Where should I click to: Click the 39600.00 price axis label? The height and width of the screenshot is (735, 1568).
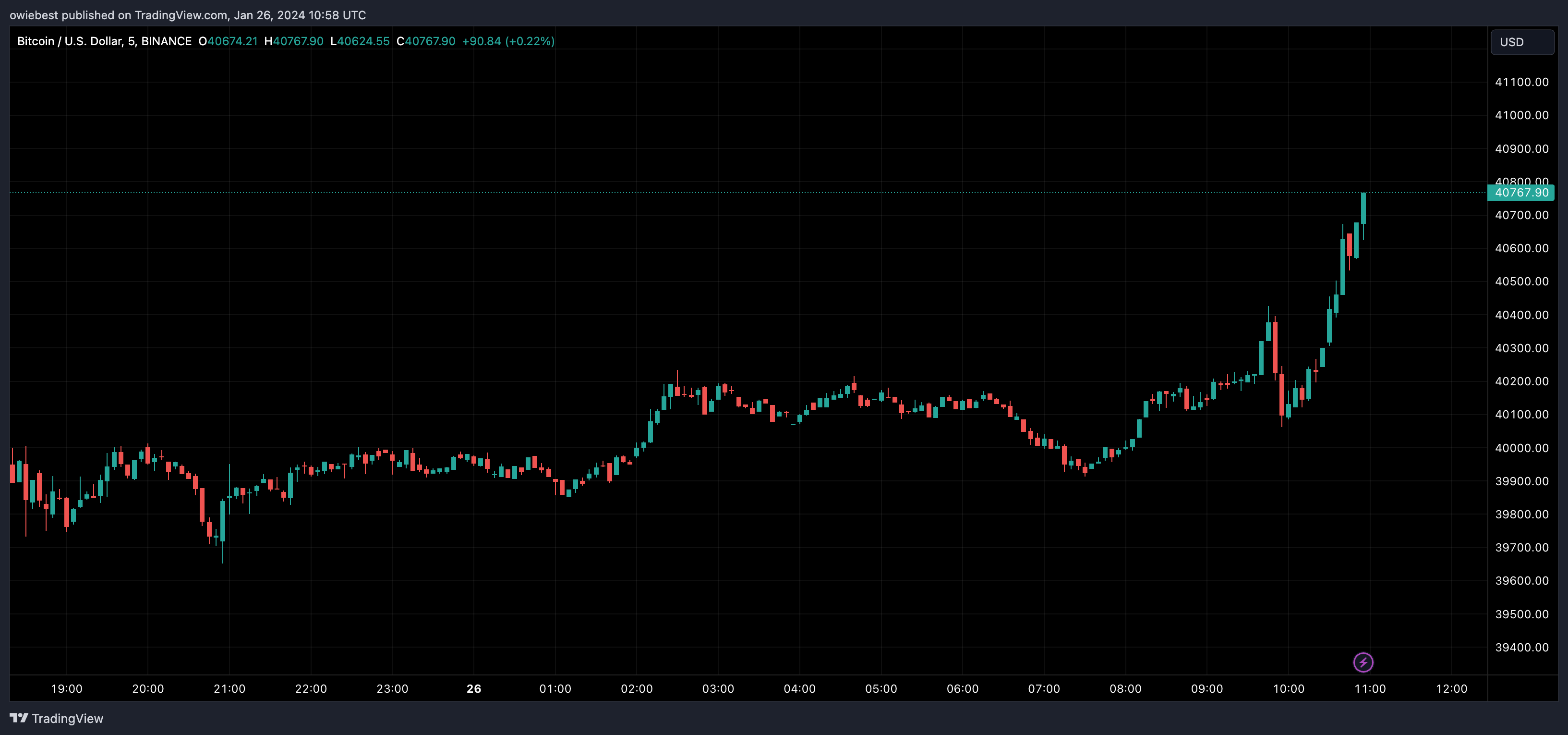1522,580
